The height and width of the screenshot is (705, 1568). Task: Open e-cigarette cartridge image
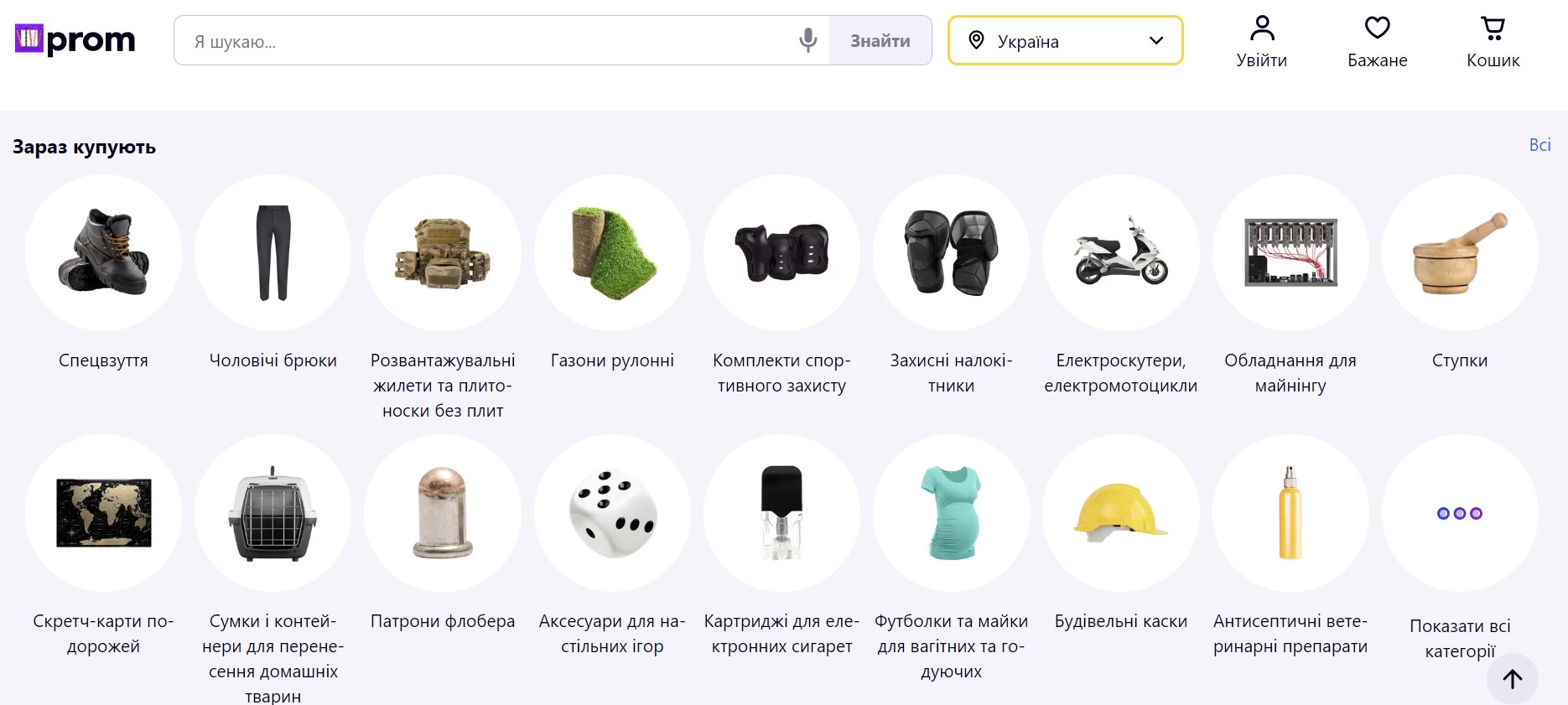[x=781, y=513]
